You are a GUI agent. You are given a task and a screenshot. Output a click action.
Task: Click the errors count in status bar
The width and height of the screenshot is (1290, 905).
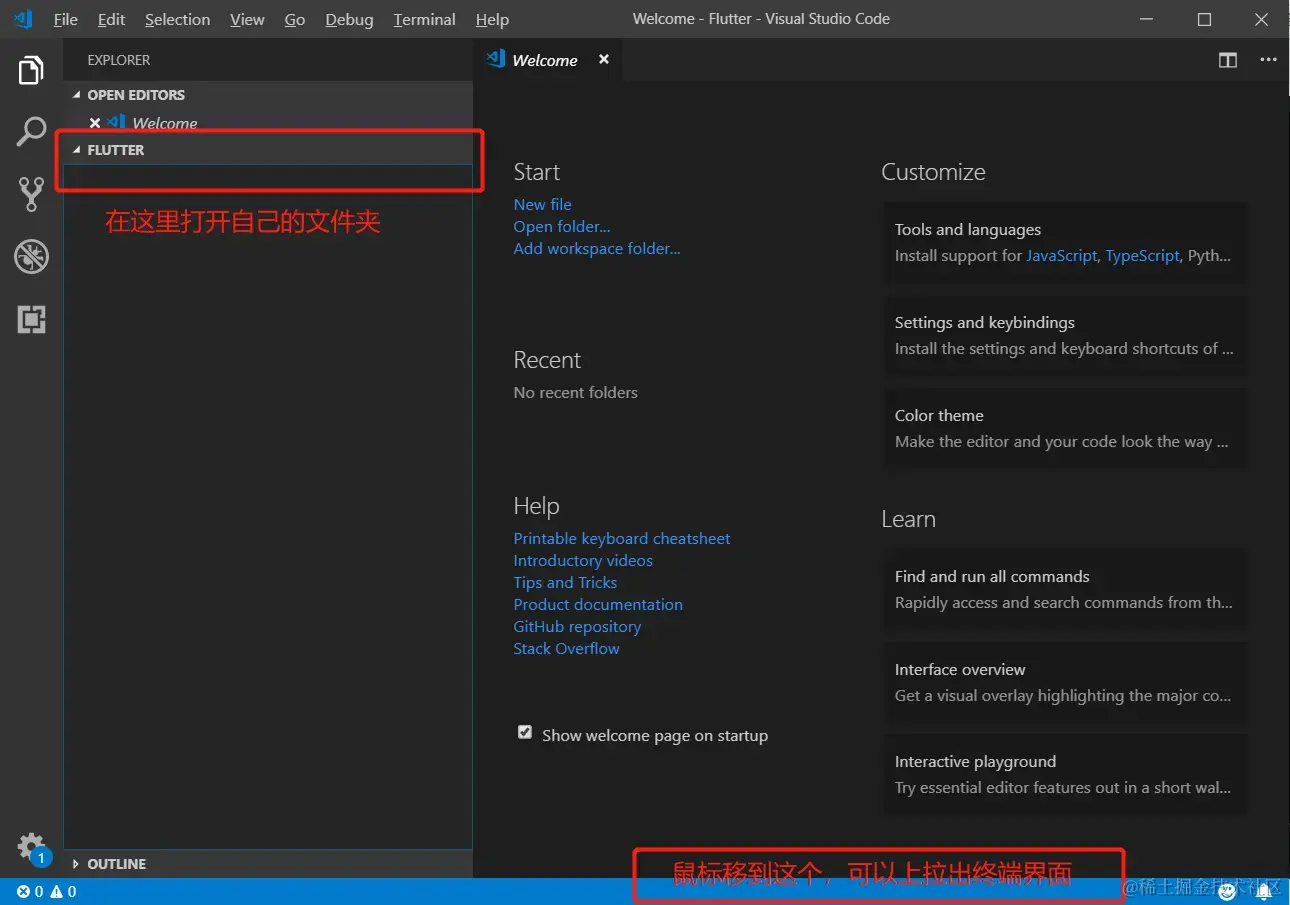pos(30,891)
